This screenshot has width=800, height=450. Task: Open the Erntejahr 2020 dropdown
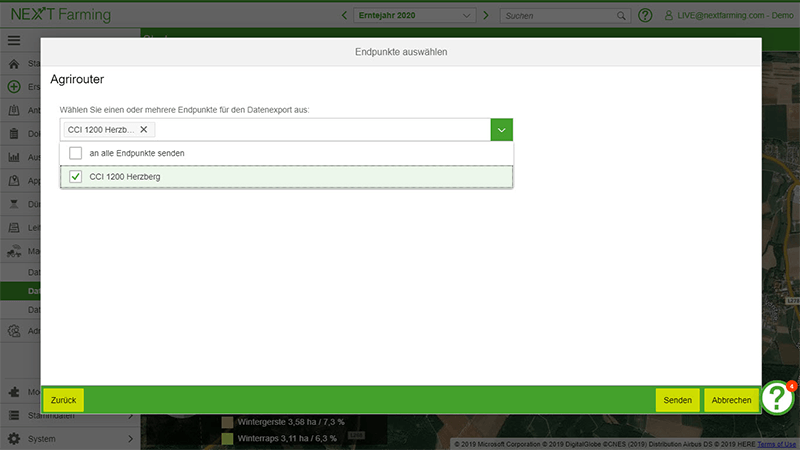pyautogui.click(x=414, y=15)
